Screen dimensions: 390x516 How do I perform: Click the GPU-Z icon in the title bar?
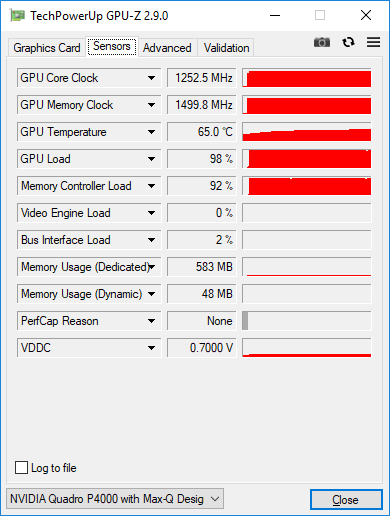[x=17, y=15]
